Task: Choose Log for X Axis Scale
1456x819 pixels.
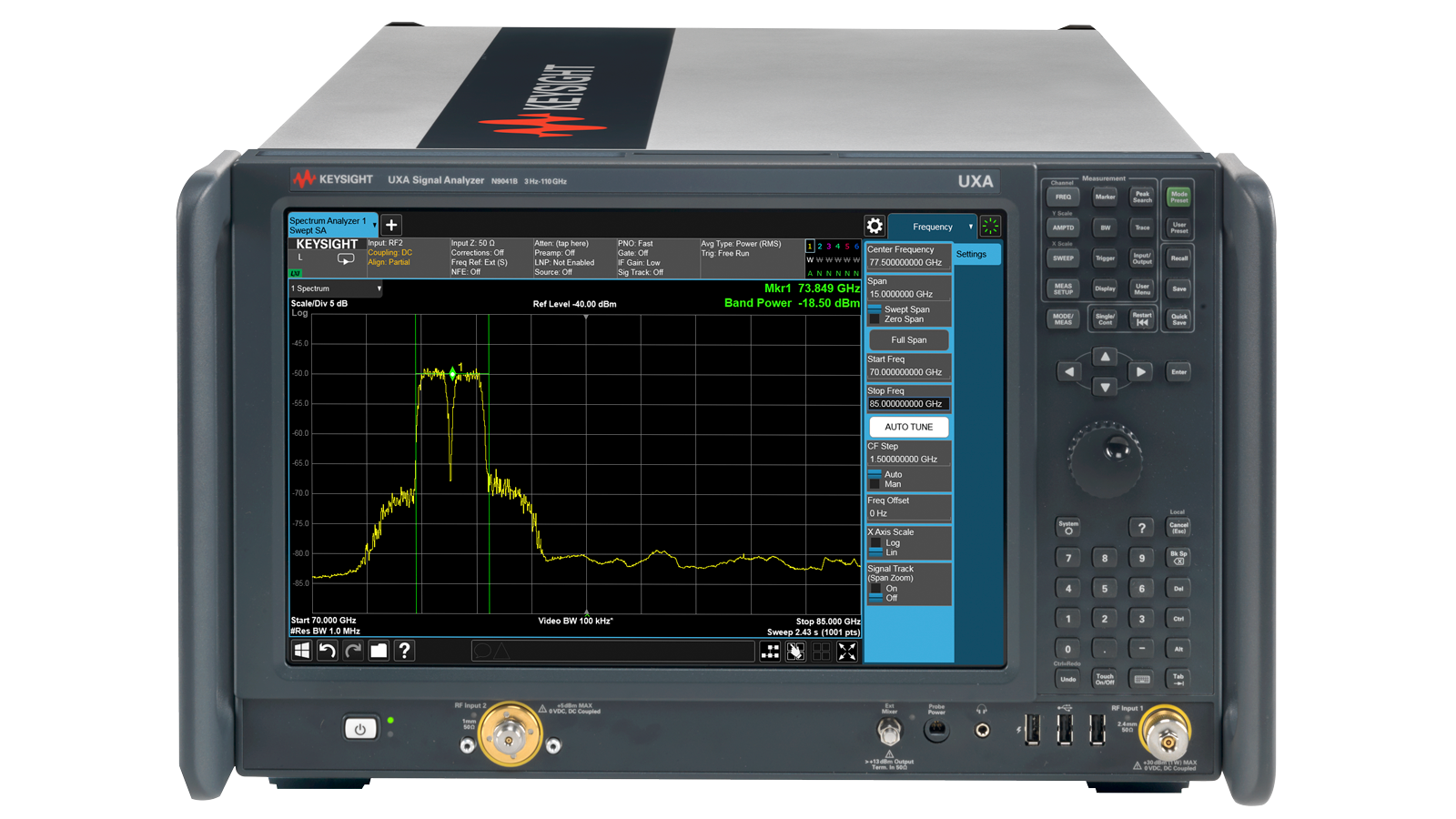Action: [885, 542]
